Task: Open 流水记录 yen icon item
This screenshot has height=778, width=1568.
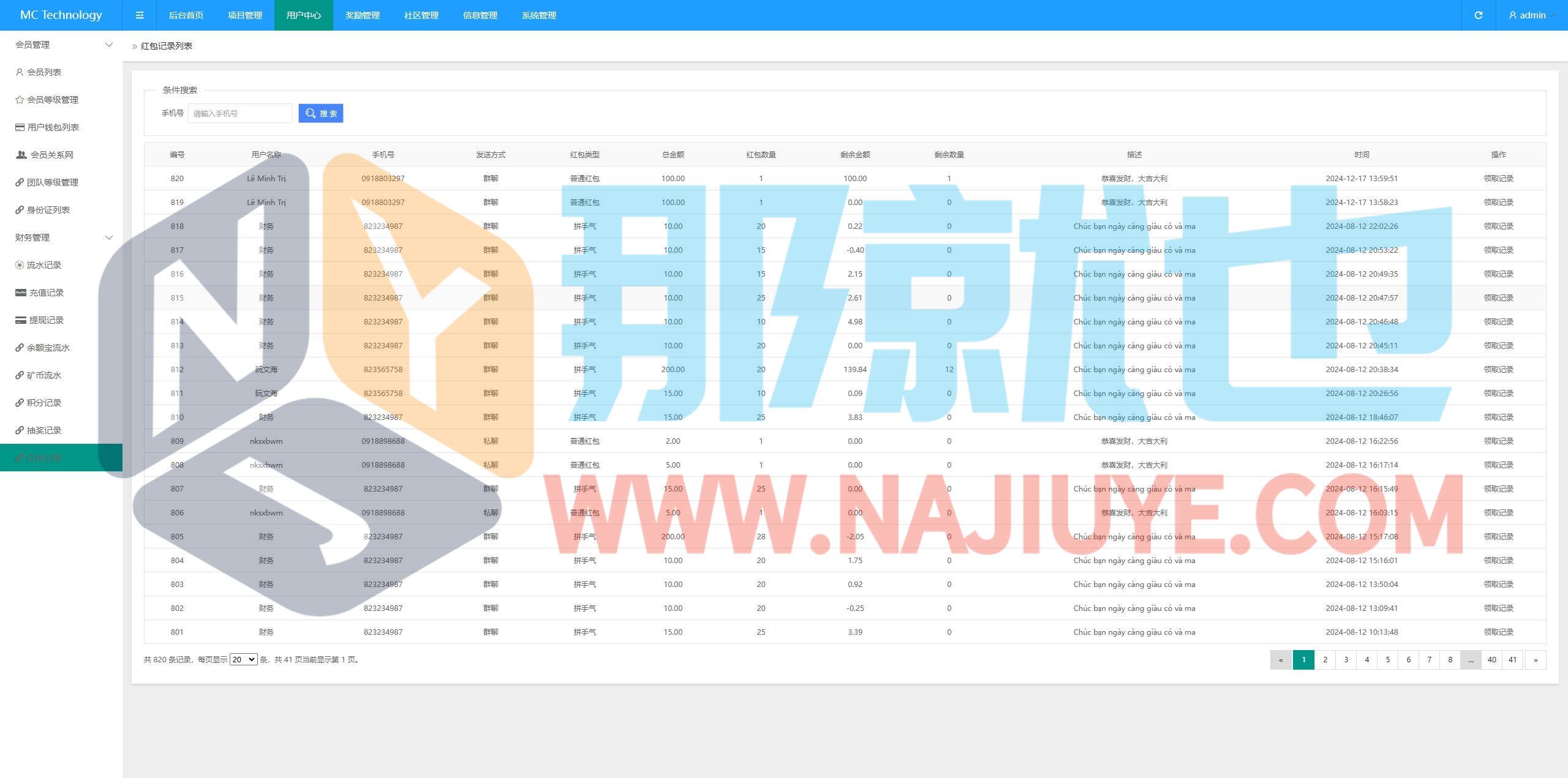Action: [43, 265]
